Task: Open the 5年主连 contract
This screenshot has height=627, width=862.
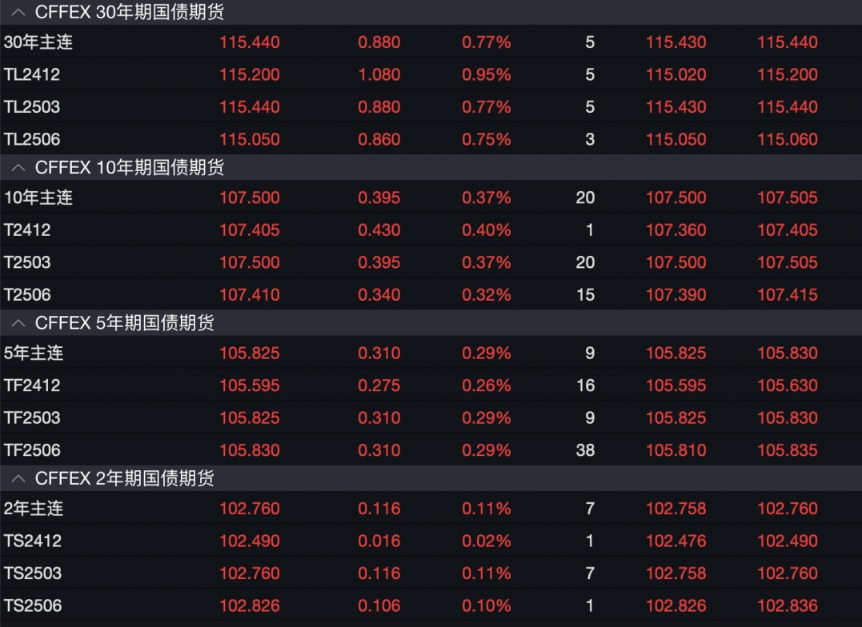Action: tap(34, 353)
